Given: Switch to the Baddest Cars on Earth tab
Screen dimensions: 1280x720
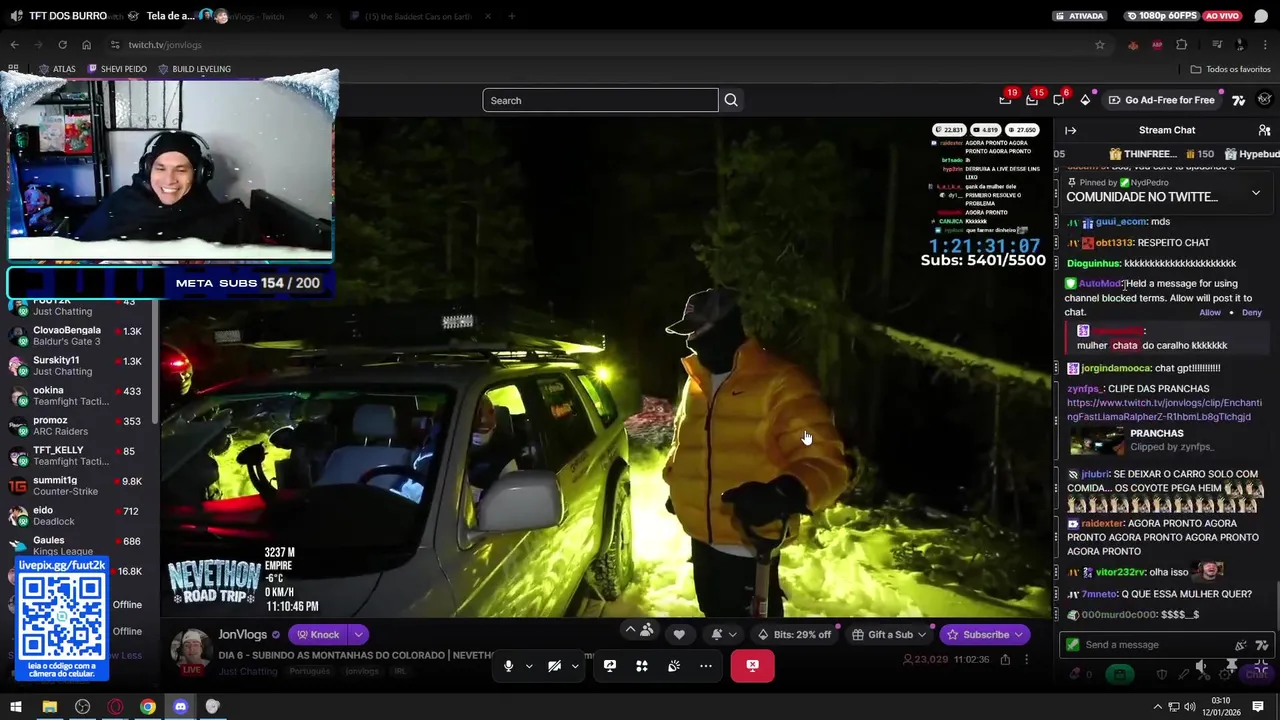Looking at the screenshot, I should pos(418,16).
